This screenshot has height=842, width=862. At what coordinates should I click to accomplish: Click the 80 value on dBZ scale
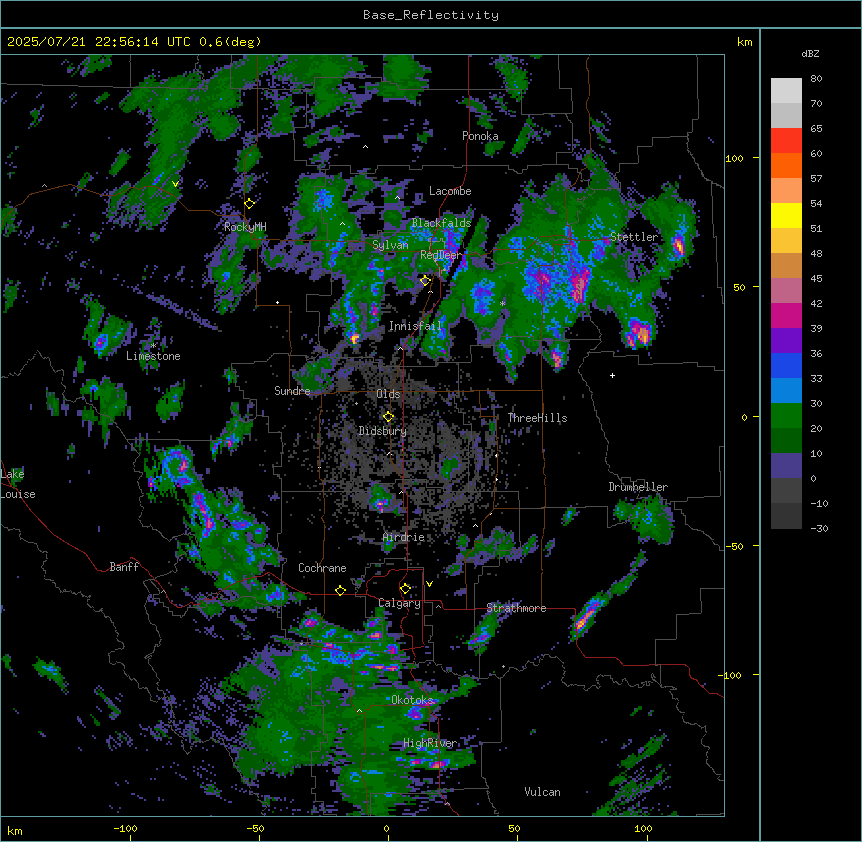click(816, 79)
